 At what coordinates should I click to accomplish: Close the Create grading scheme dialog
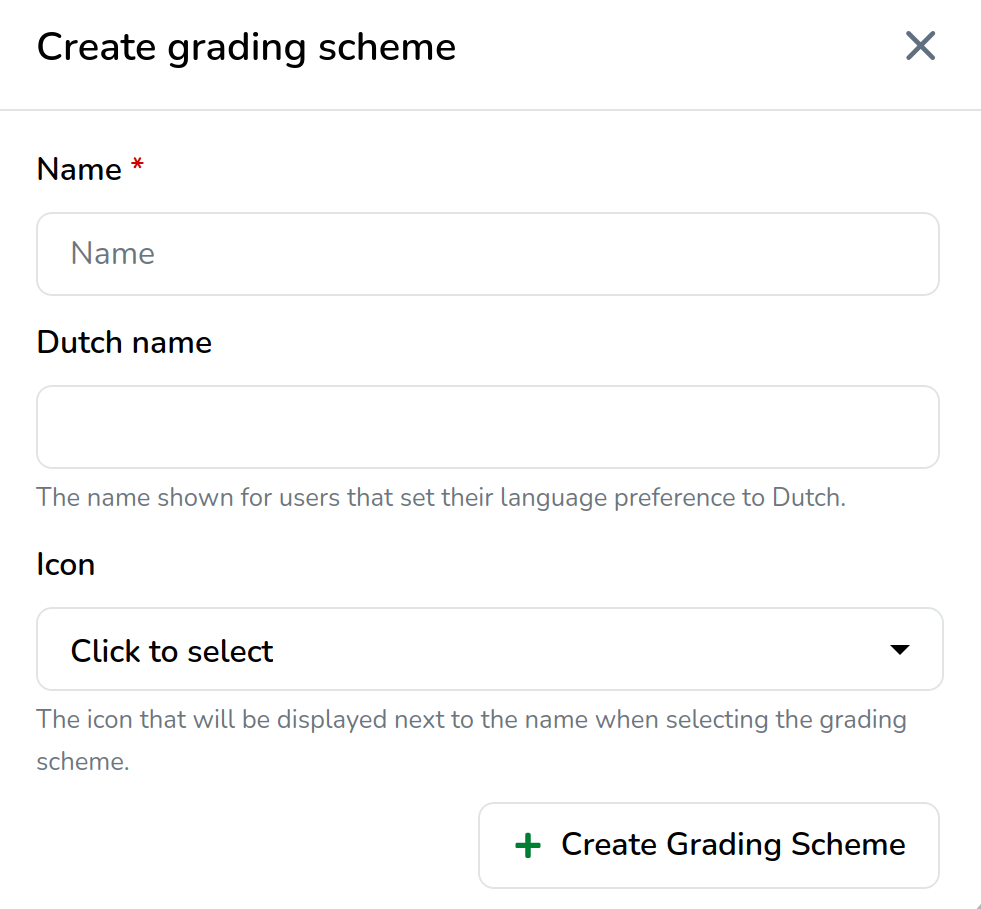point(919,46)
